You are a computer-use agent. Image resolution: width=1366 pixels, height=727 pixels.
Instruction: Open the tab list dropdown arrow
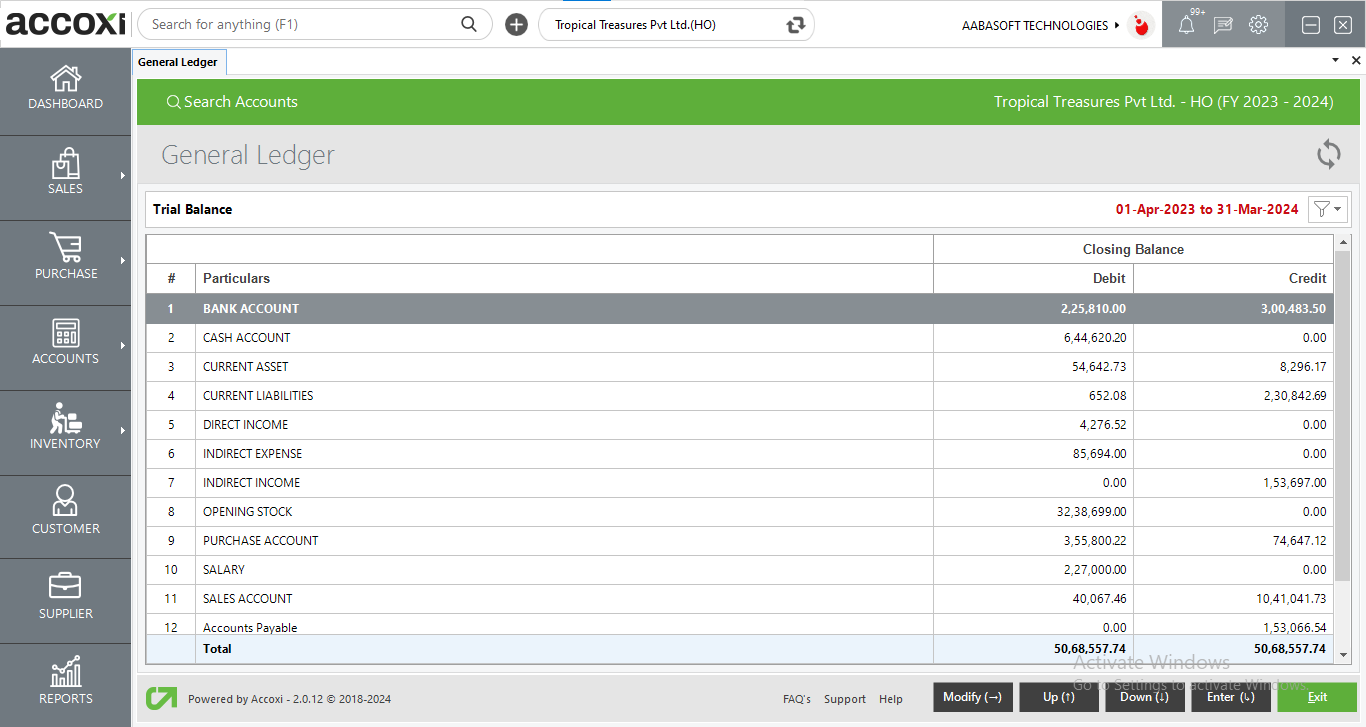[x=1335, y=61]
